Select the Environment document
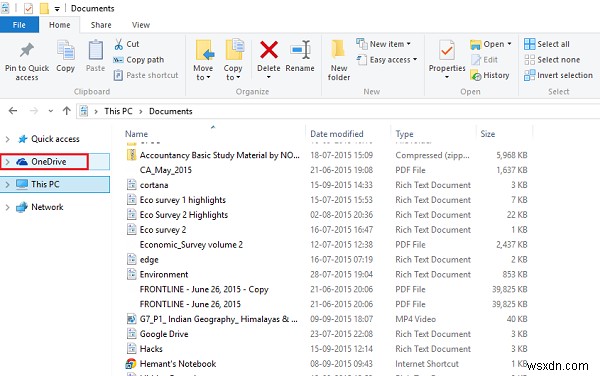 point(164,275)
